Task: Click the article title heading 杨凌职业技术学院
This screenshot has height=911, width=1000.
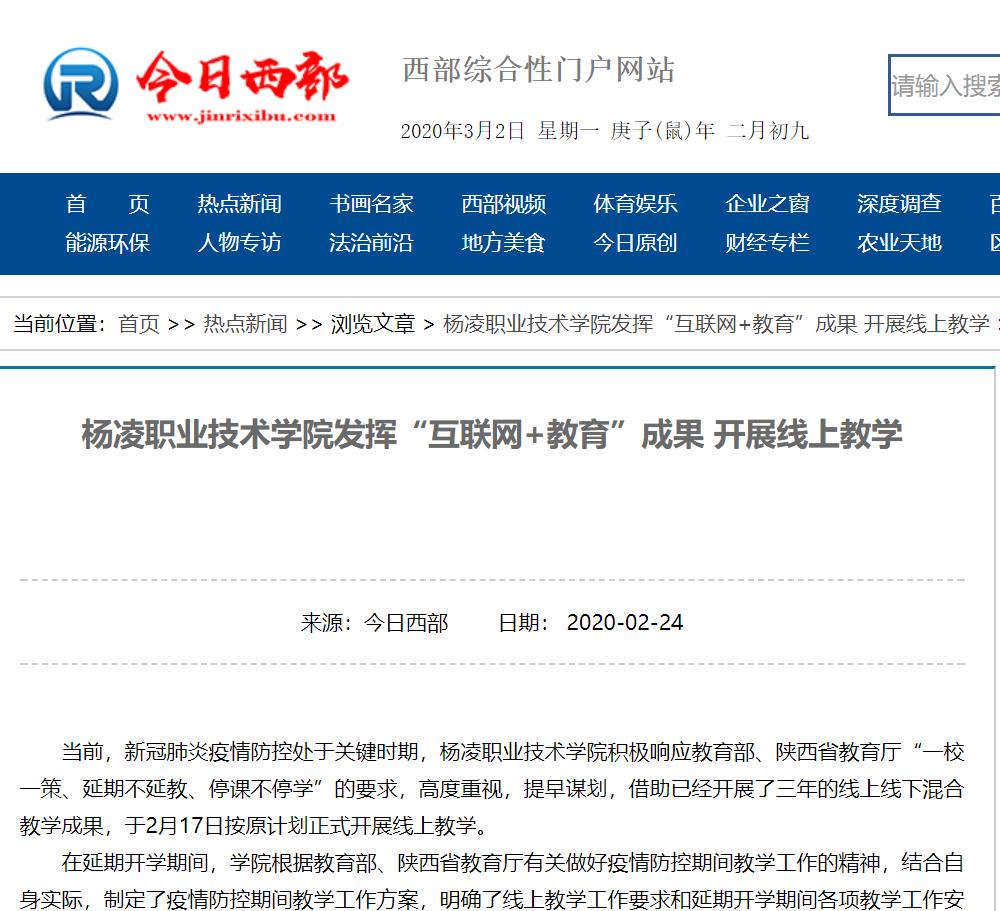Action: 491,435
